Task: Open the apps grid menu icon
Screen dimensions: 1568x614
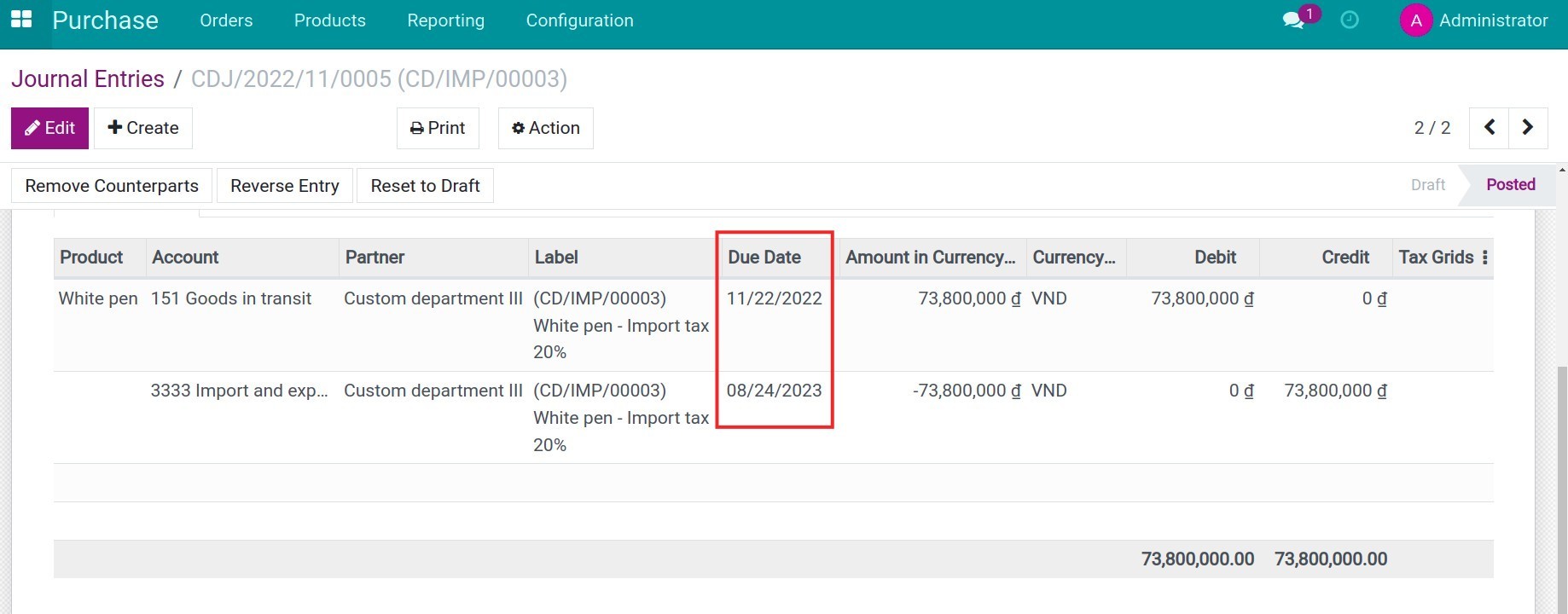Action: (21, 20)
